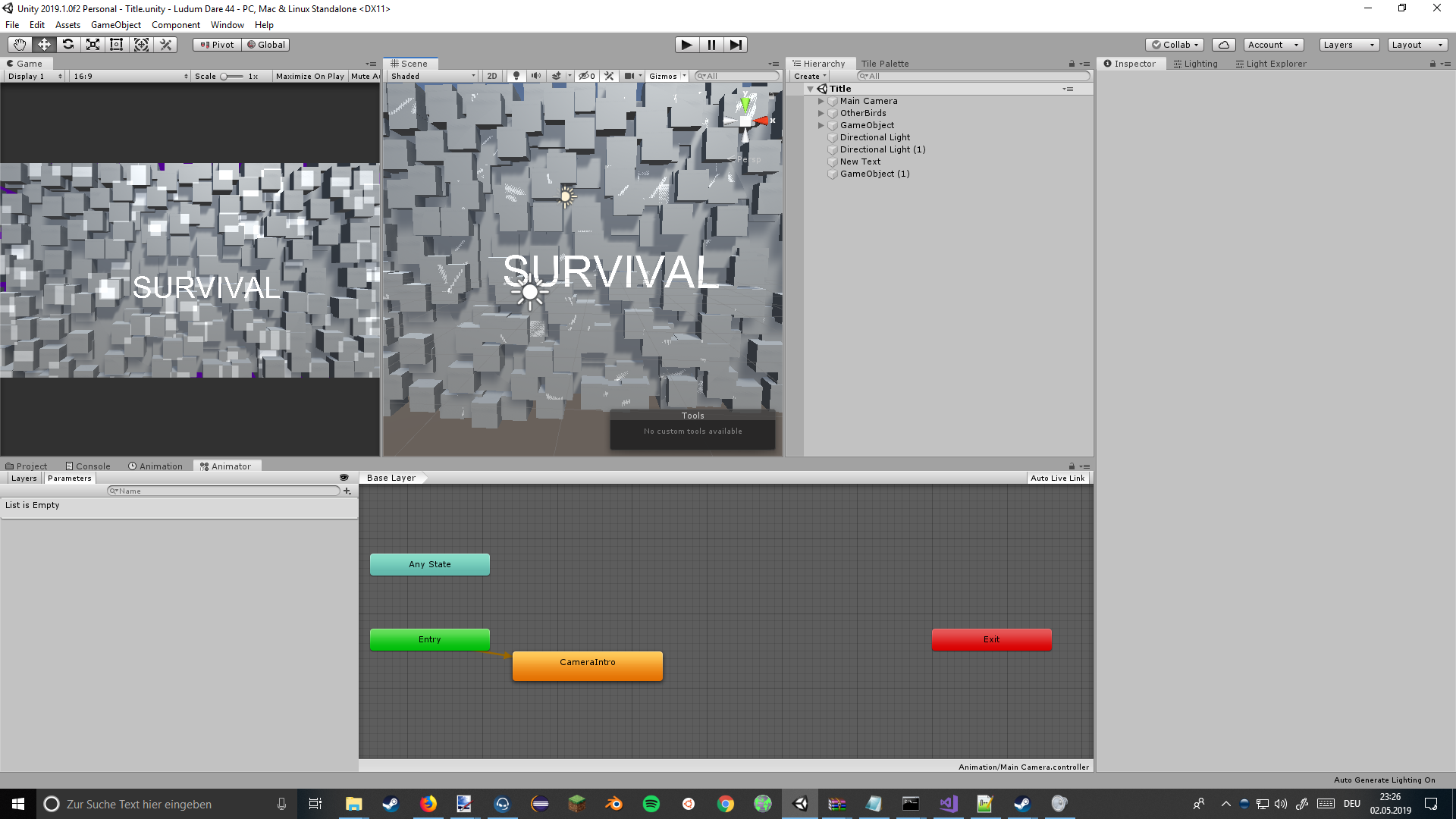This screenshot has height=819, width=1456.
Task: Toggle scene audio speaker icon
Action: (536, 76)
